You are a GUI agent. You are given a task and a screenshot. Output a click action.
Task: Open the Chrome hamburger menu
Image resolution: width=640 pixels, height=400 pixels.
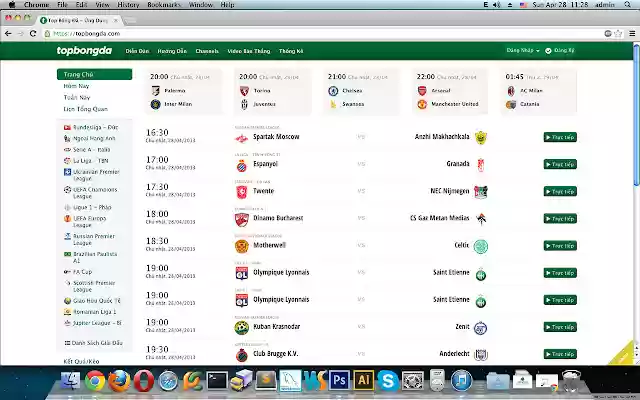tap(632, 33)
